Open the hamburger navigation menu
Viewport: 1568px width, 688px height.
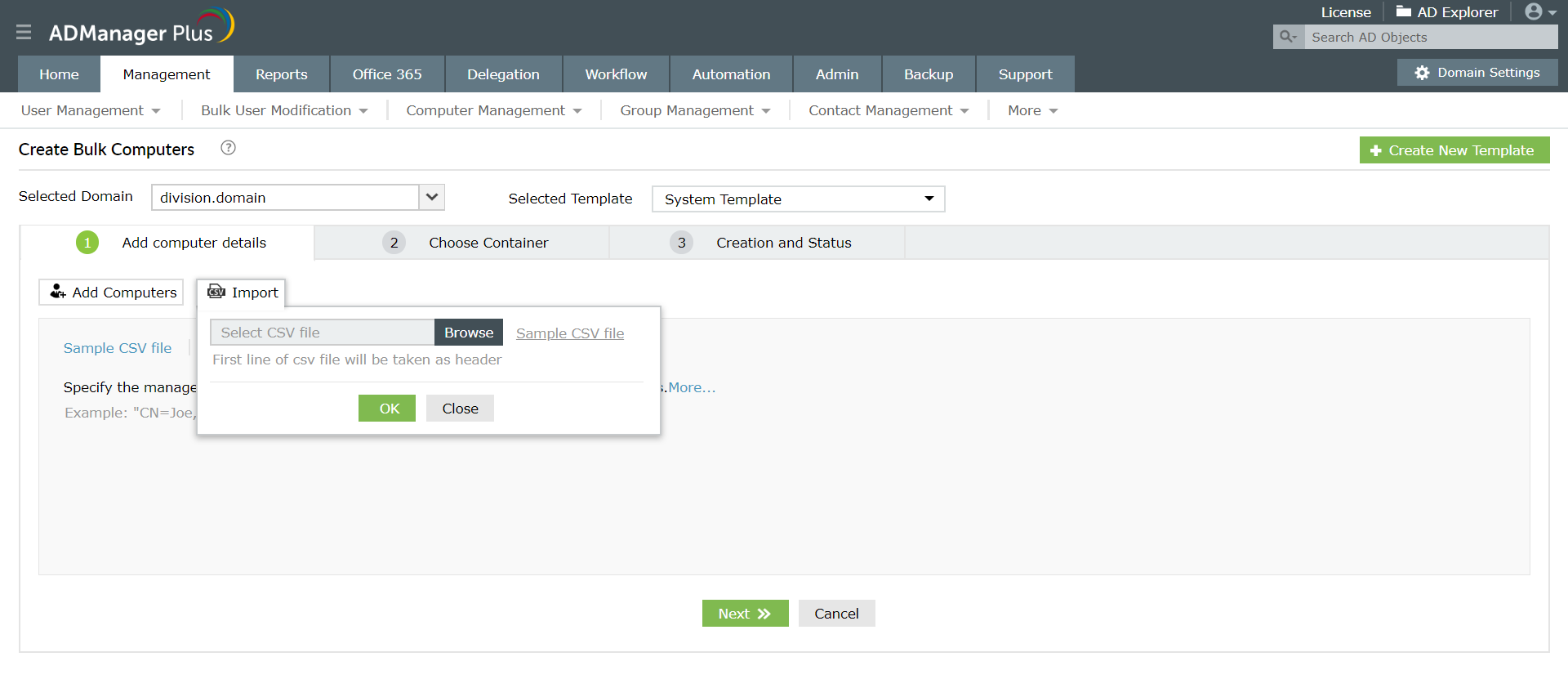tap(24, 32)
